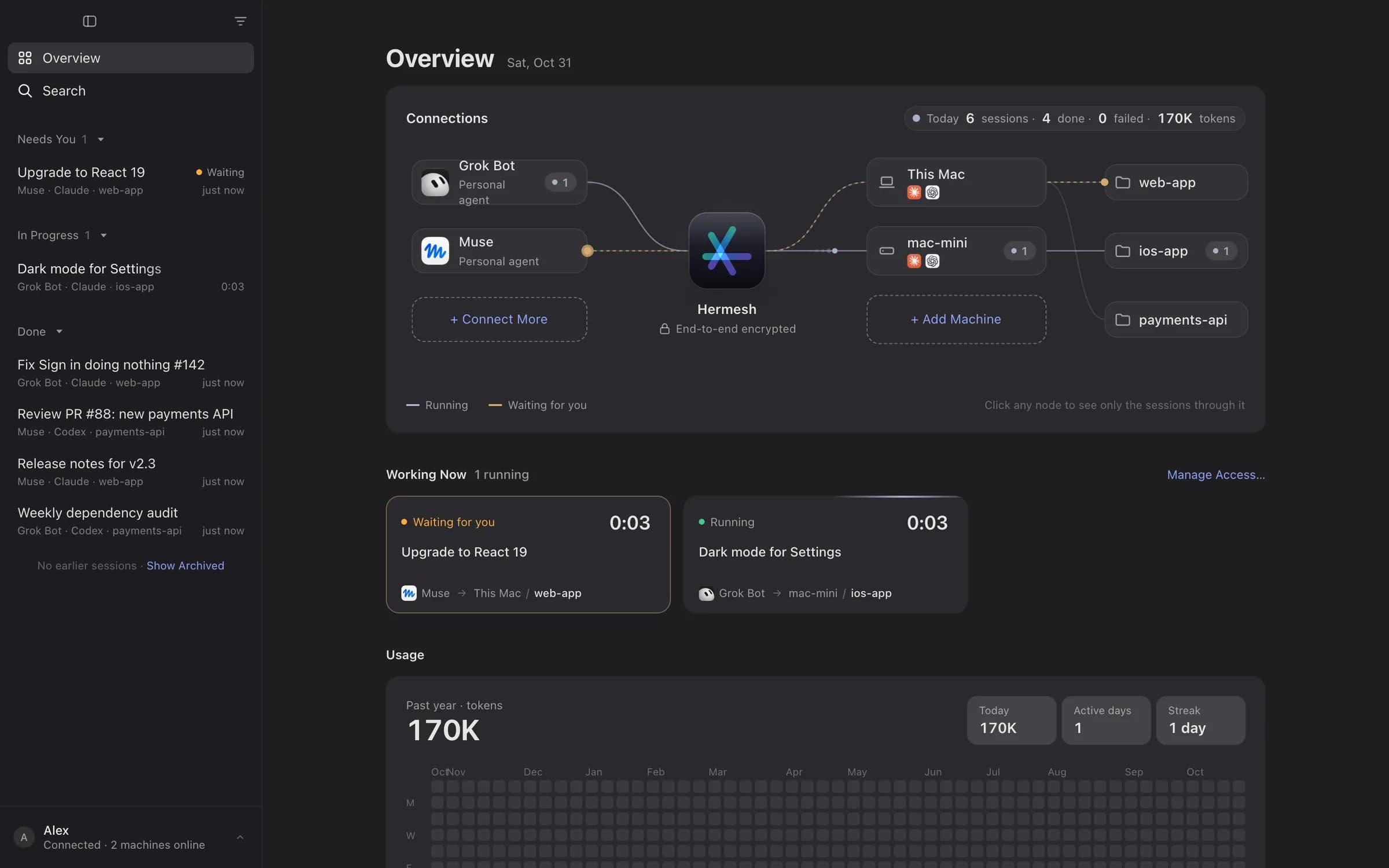
Task: Click the web-app folder icon
Action: (1122, 182)
